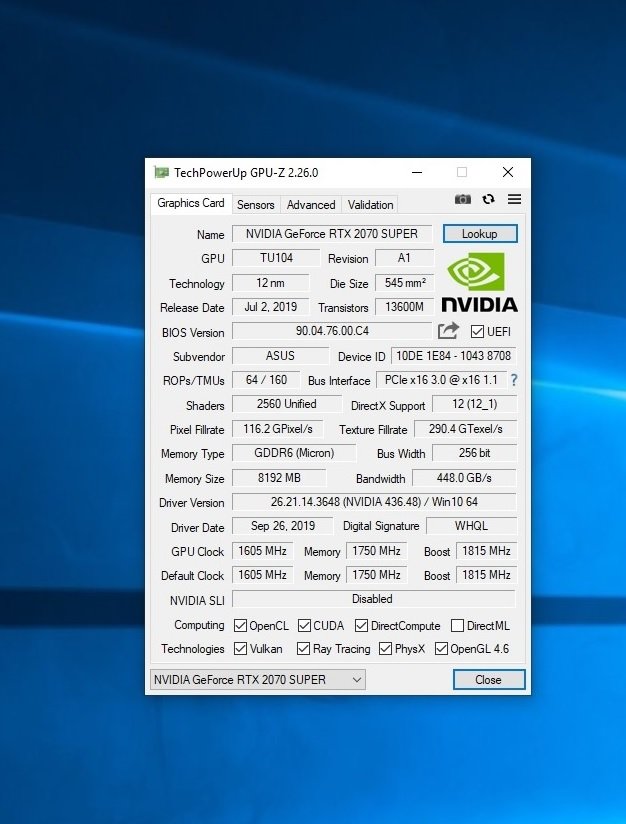Image resolution: width=626 pixels, height=824 pixels.
Task: Click the Bandwidth value 448.0 GB/s
Action: click(464, 478)
